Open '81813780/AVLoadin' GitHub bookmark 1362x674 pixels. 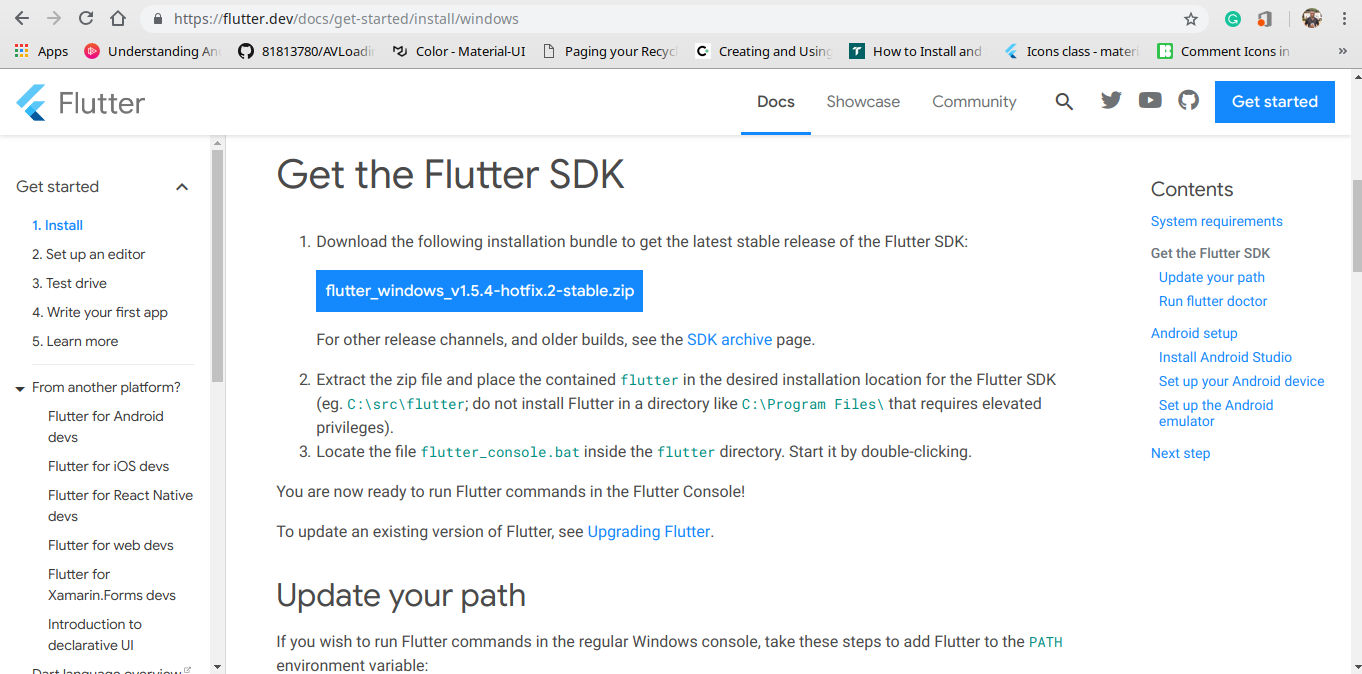tap(306, 51)
